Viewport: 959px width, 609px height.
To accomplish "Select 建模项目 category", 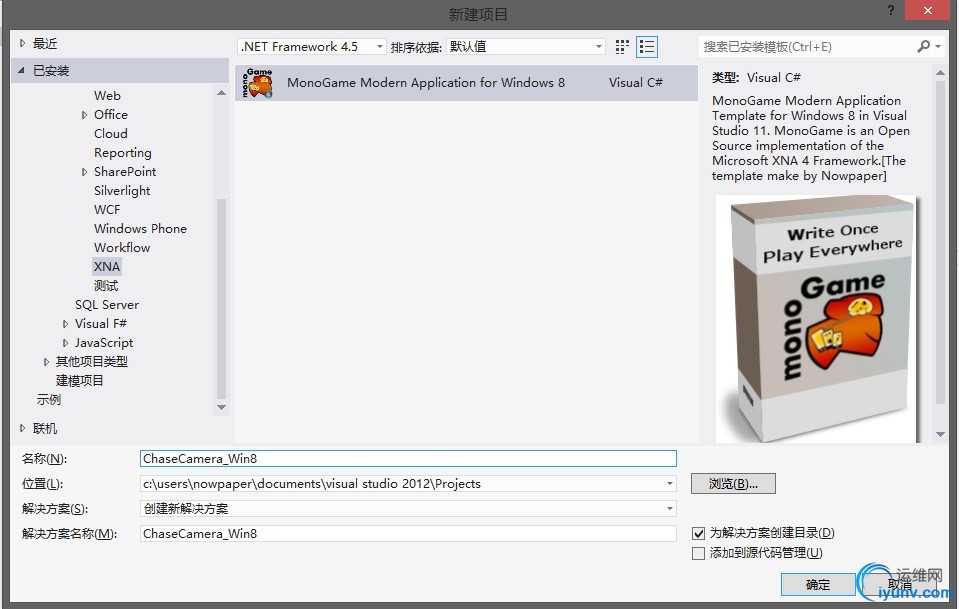I will [x=80, y=381].
